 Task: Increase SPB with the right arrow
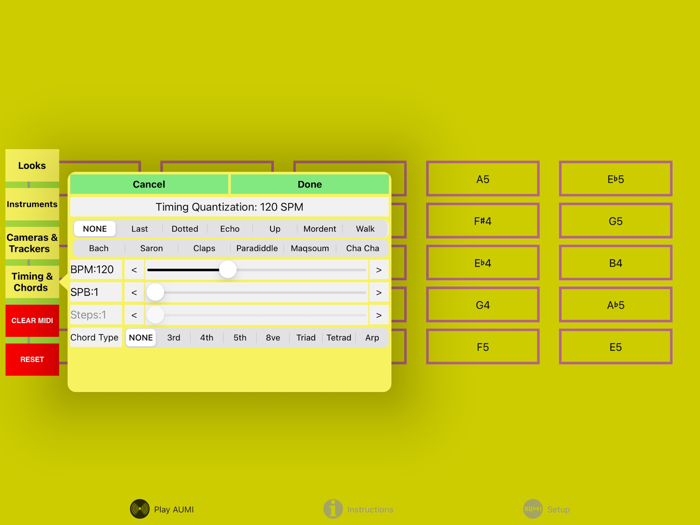pyautogui.click(x=379, y=292)
